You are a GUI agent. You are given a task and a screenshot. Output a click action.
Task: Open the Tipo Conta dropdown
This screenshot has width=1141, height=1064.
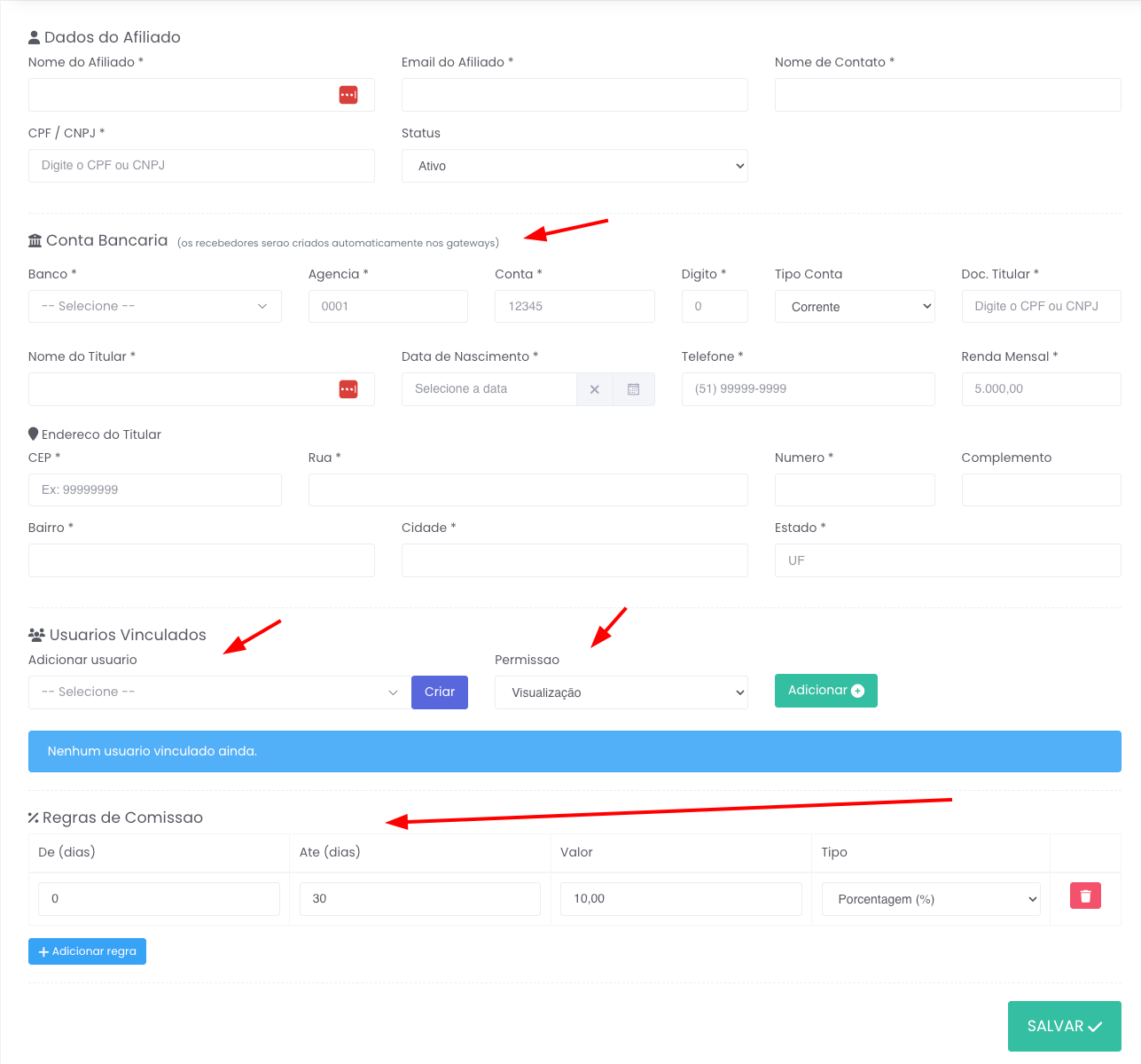click(x=855, y=306)
